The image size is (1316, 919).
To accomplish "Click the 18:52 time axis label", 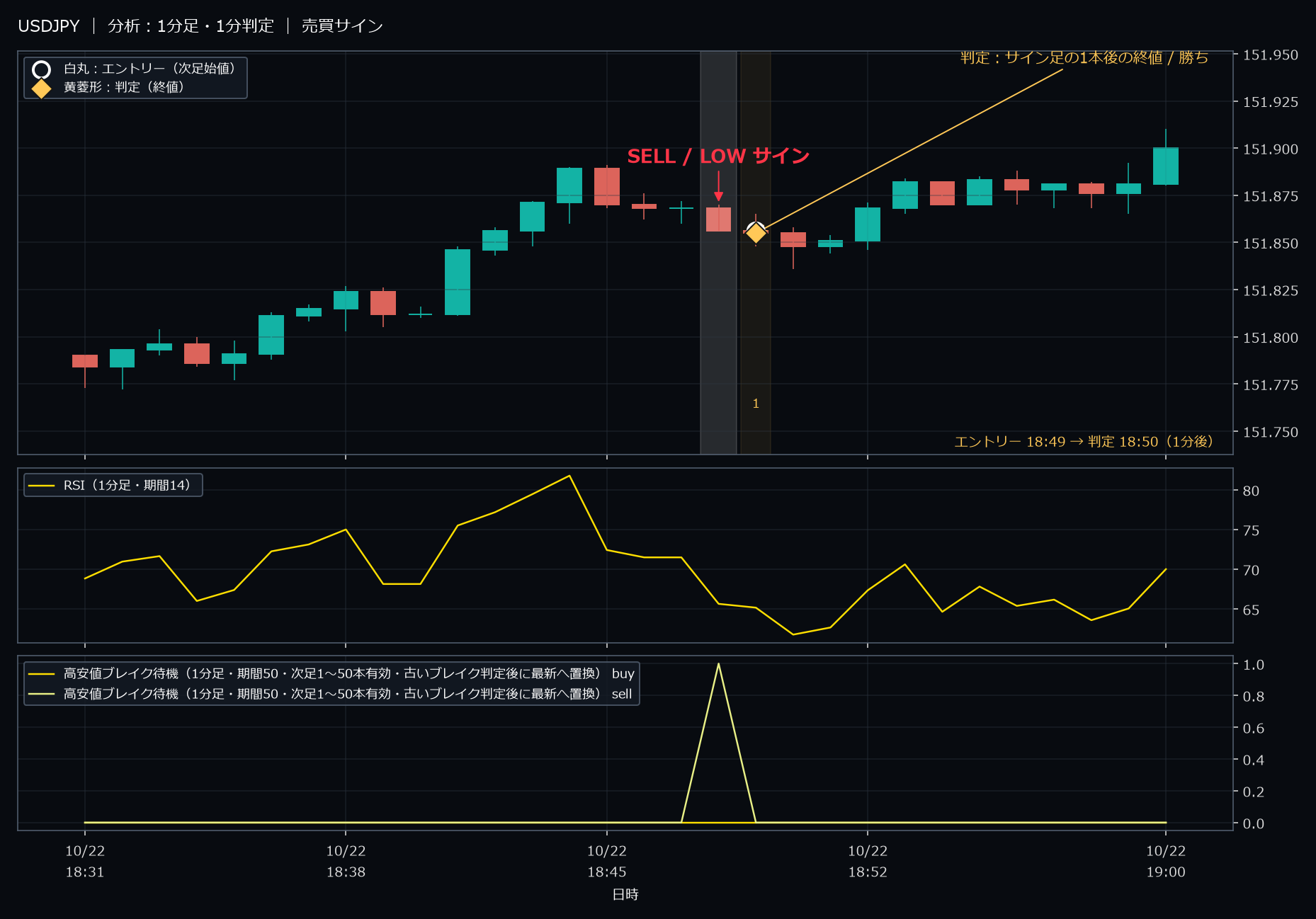I will pyautogui.click(x=868, y=872).
